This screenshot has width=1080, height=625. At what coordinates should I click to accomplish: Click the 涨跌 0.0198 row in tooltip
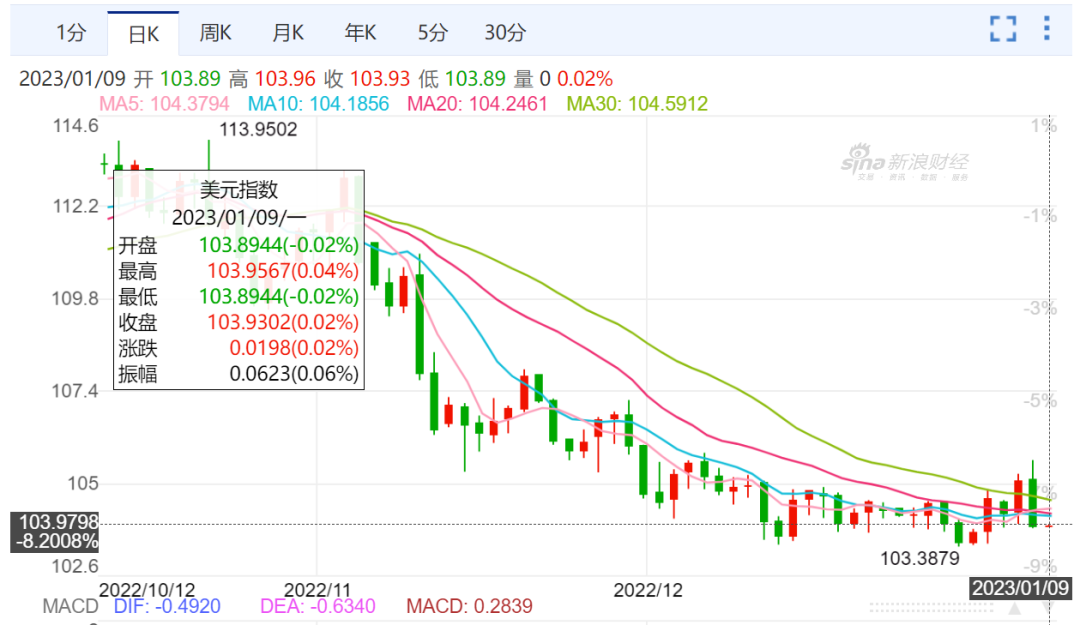point(238,348)
